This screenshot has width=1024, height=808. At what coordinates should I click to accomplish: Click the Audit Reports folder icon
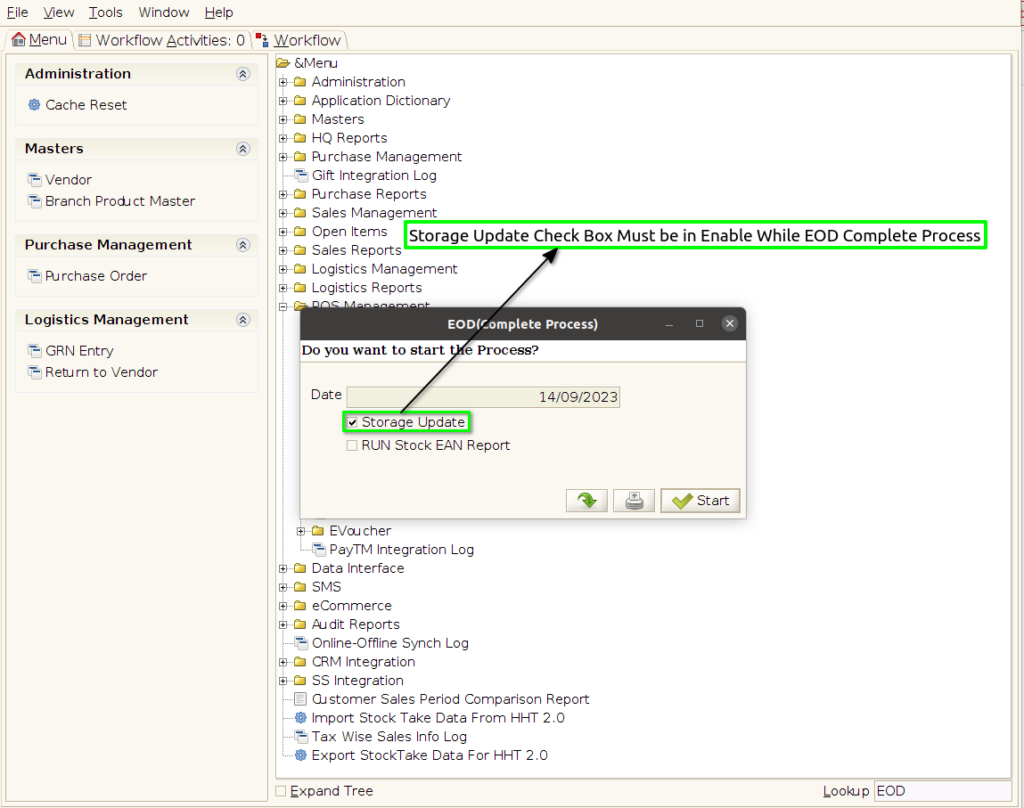(300, 624)
